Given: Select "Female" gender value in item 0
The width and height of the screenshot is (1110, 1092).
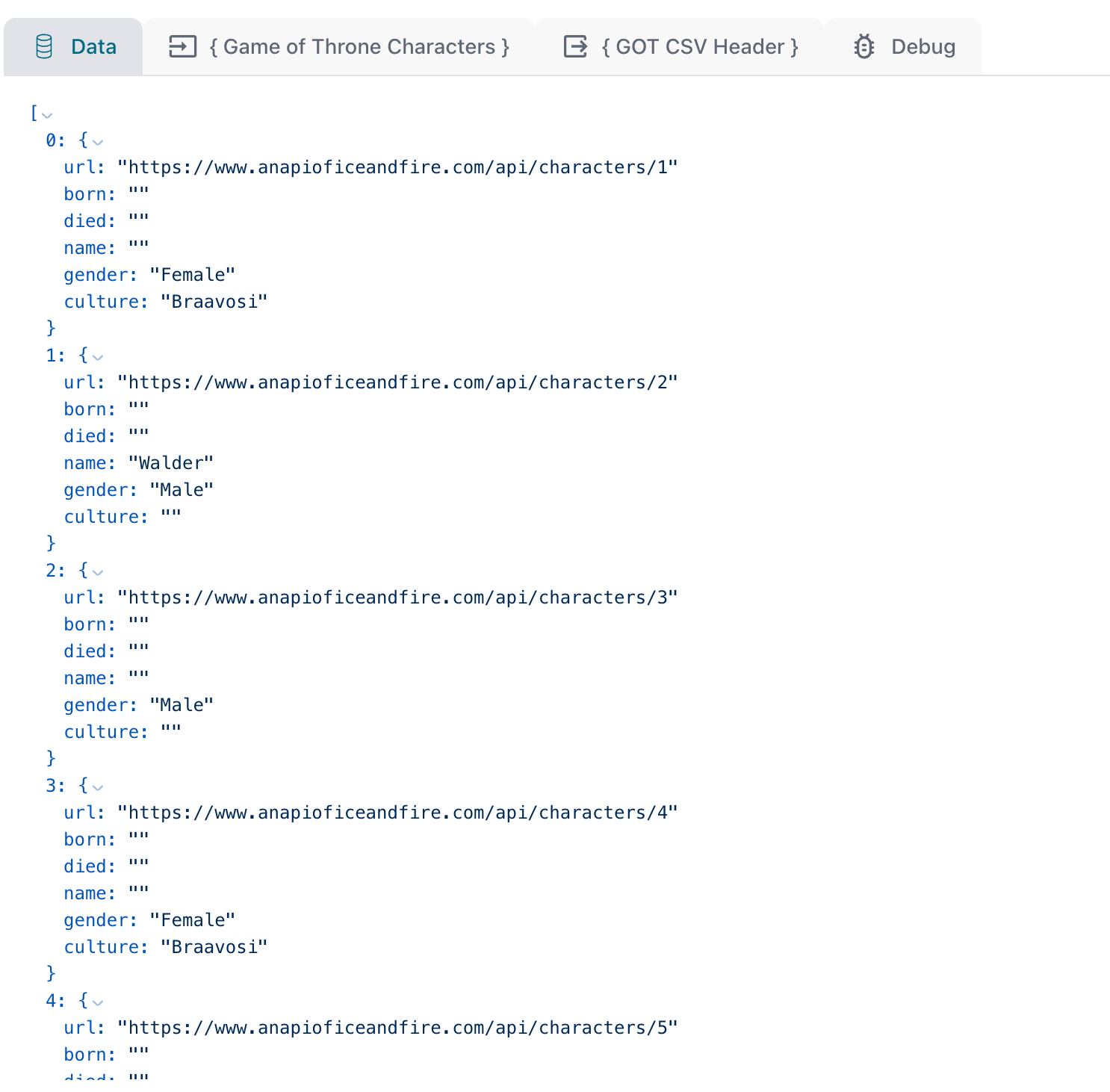Looking at the screenshot, I should coord(193,275).
